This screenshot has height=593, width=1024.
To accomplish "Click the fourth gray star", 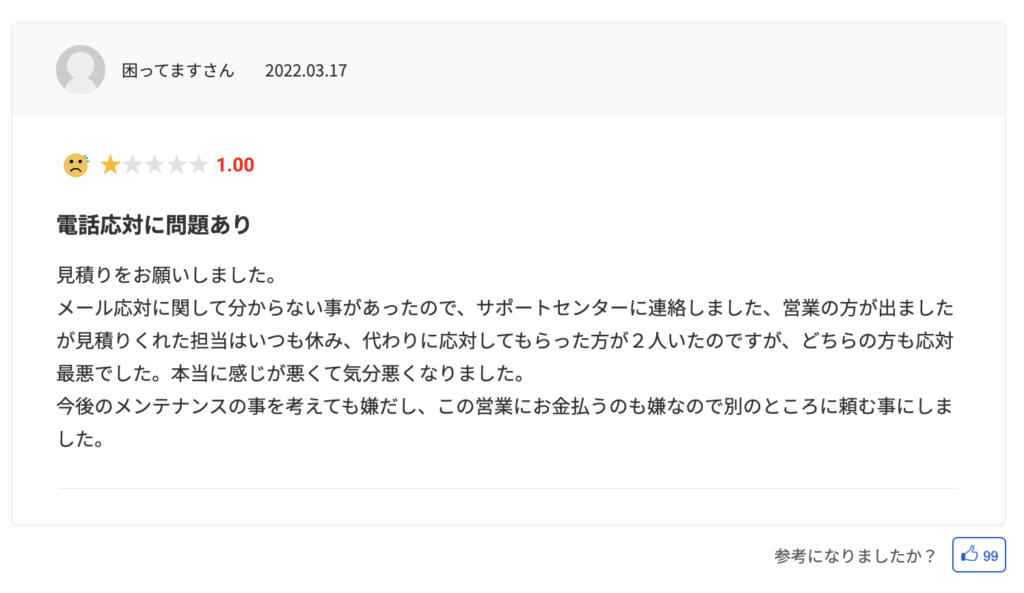I will click(x=177, y=165).
